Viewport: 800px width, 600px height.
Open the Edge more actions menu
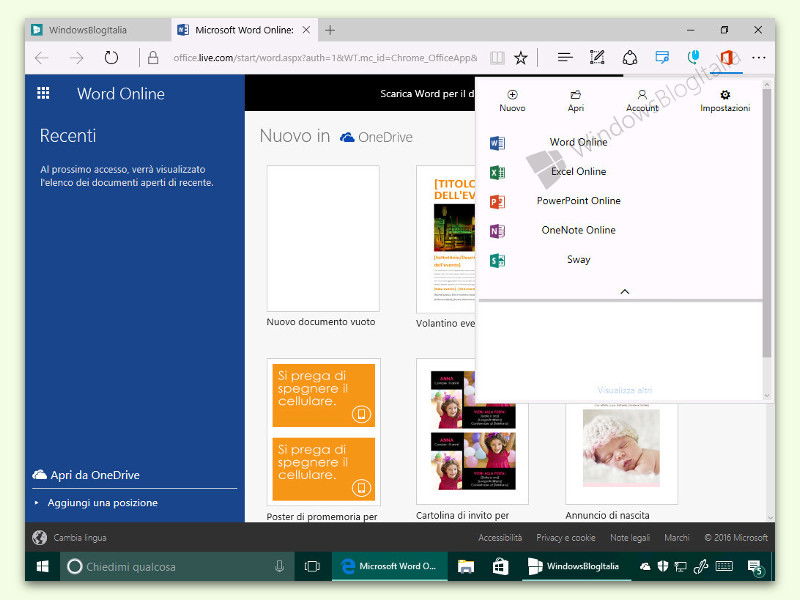click(759, 58)
